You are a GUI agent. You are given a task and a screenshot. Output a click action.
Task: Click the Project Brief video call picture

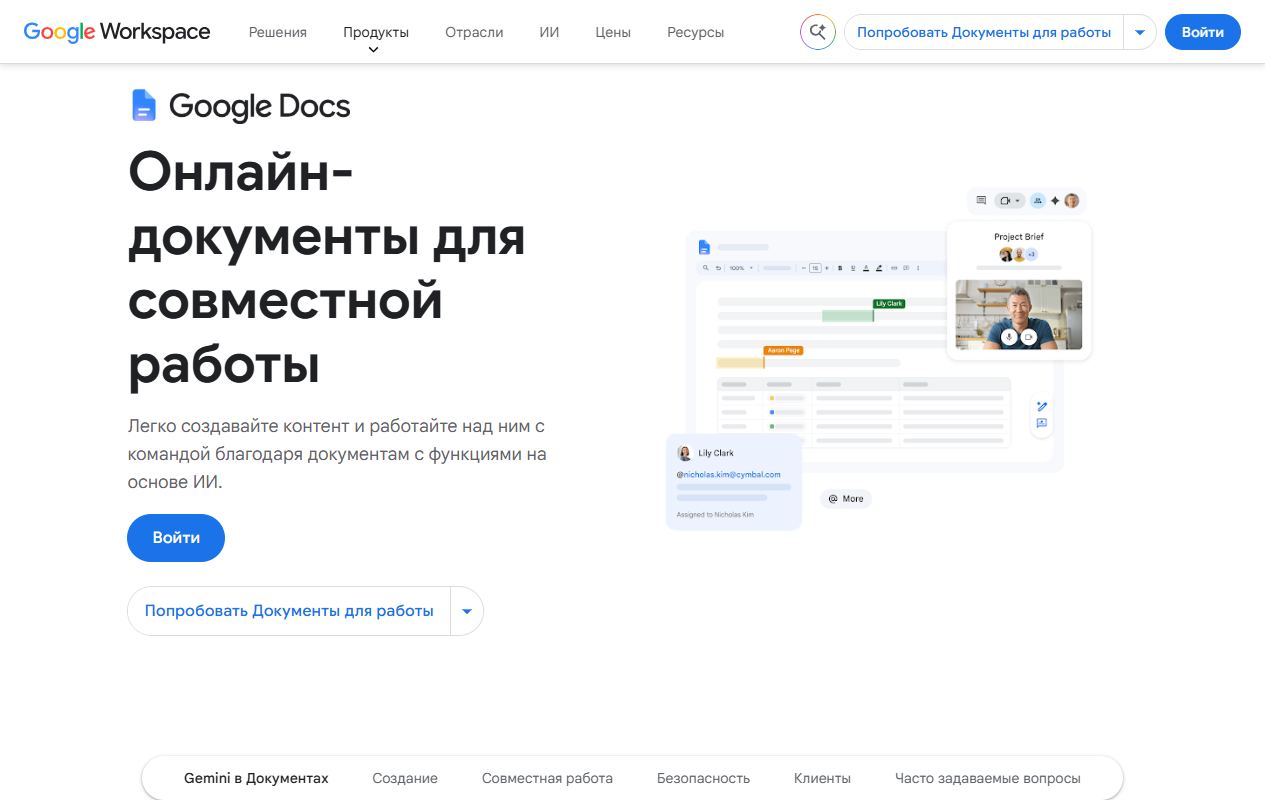point(1019,315)
